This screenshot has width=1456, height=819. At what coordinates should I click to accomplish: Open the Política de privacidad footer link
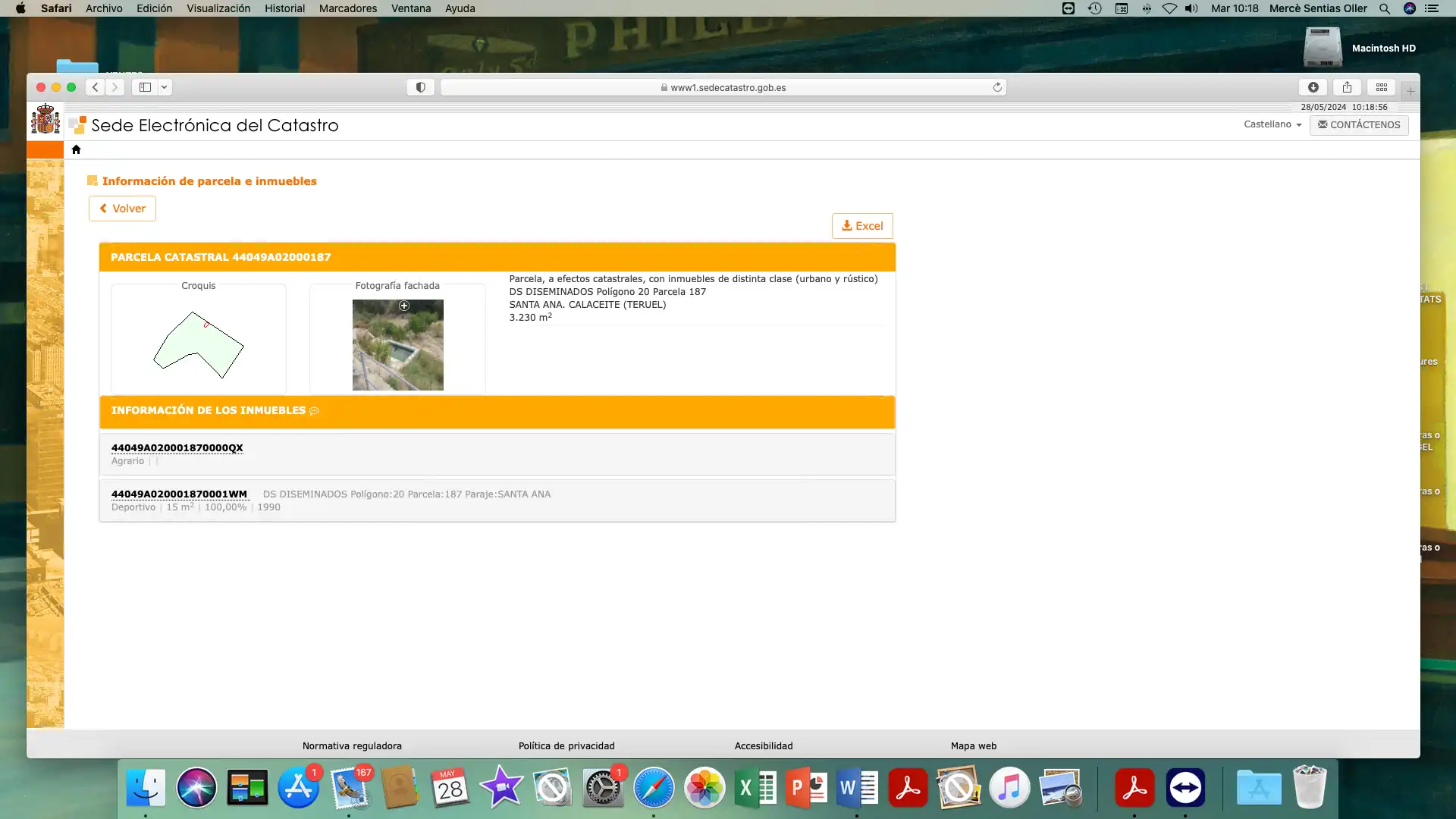(566, 746)
